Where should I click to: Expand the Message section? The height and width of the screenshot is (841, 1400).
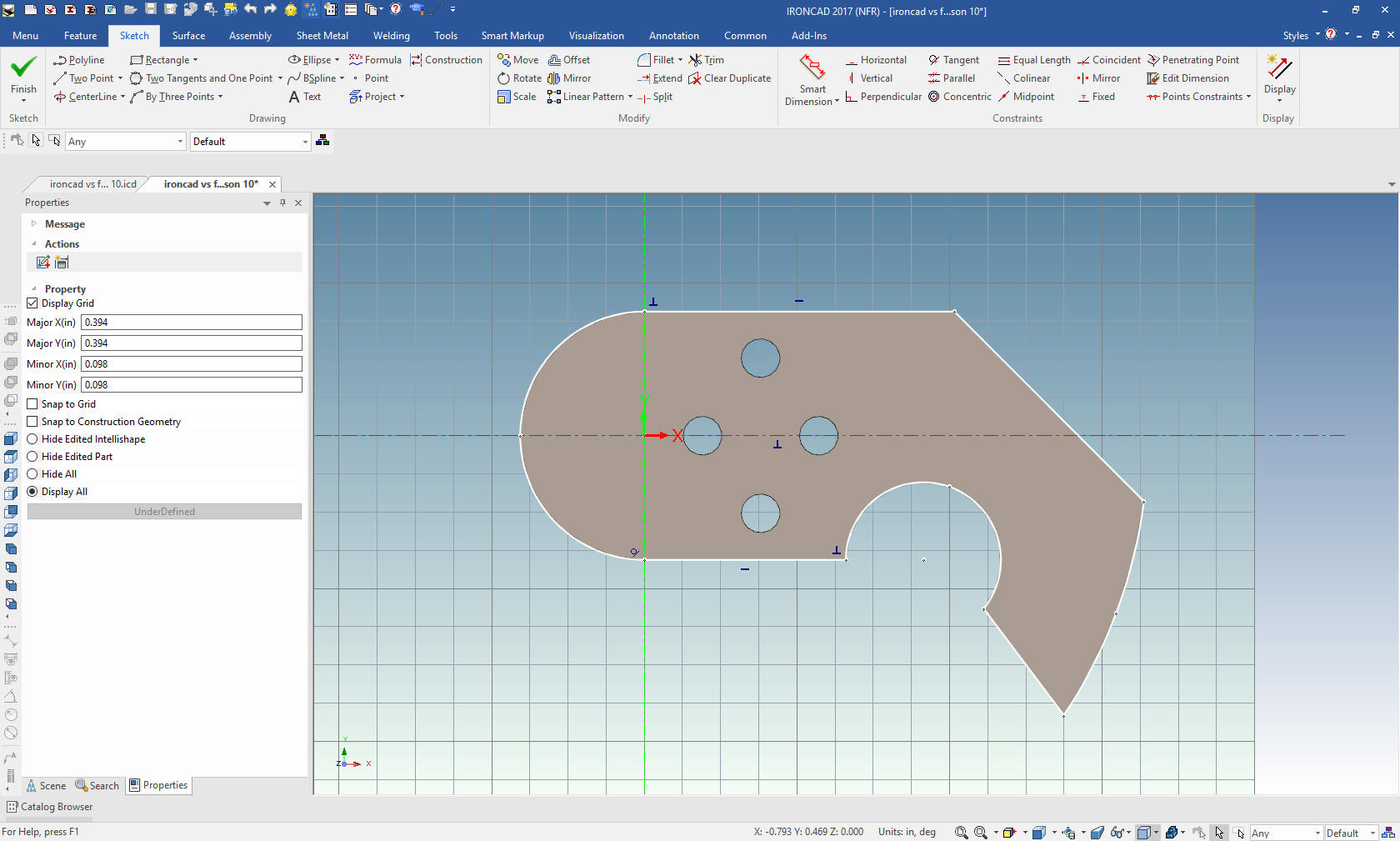[34, 224]
